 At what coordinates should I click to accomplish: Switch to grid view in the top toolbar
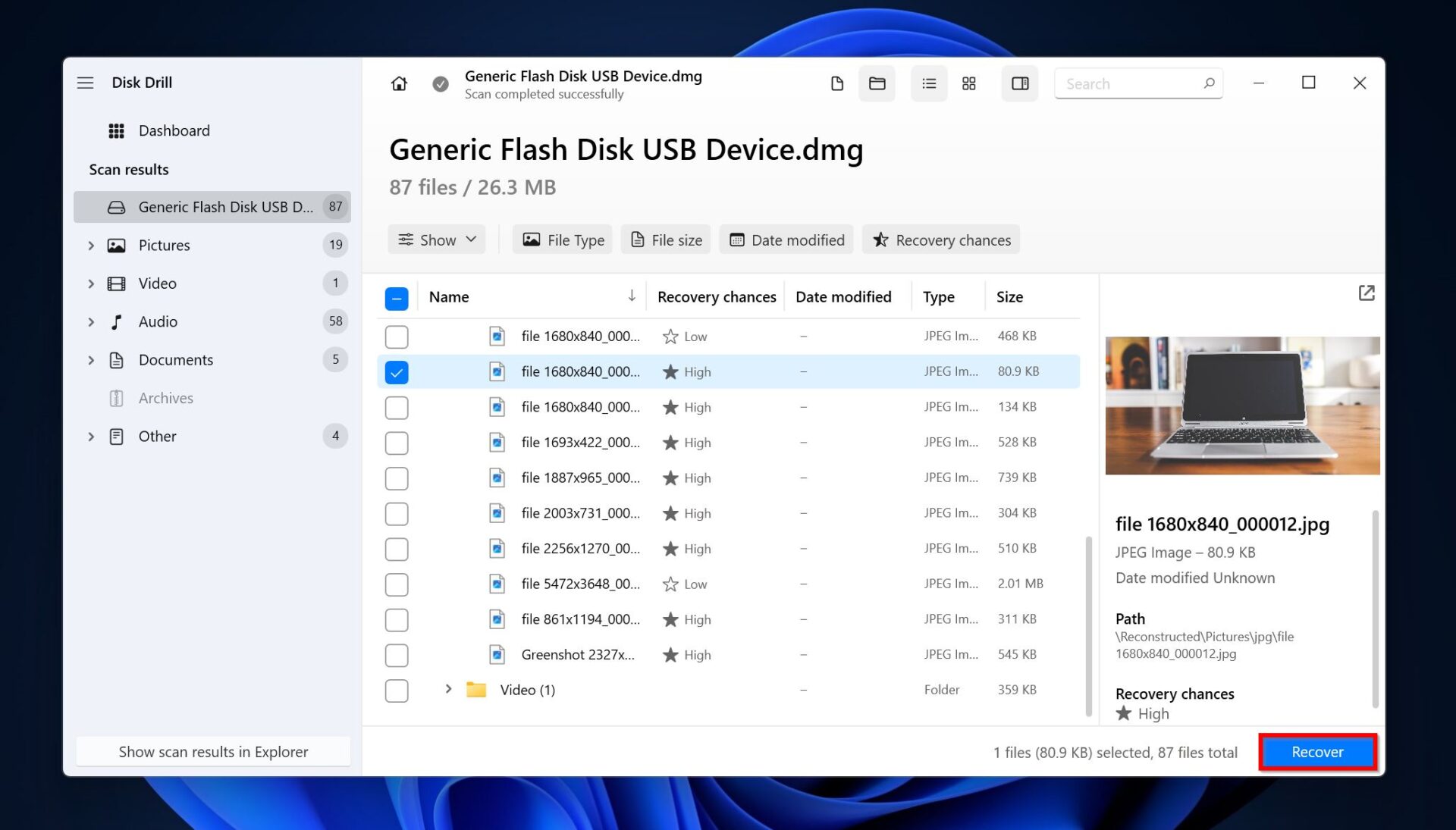[x=968, y=83]
